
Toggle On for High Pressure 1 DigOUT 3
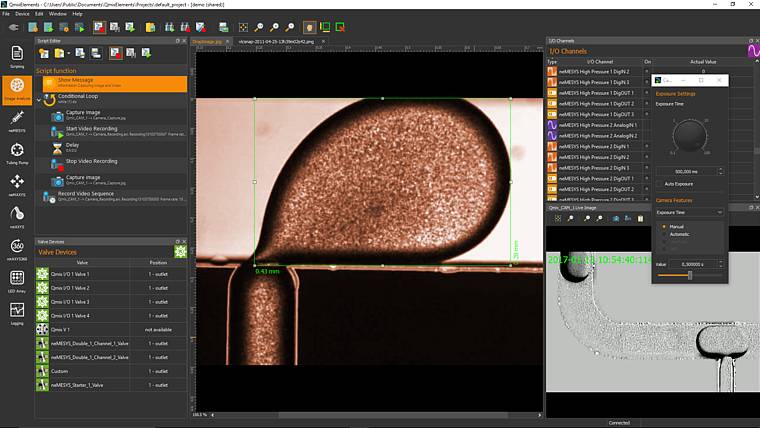pyautogui.click(x=647, y=114)
